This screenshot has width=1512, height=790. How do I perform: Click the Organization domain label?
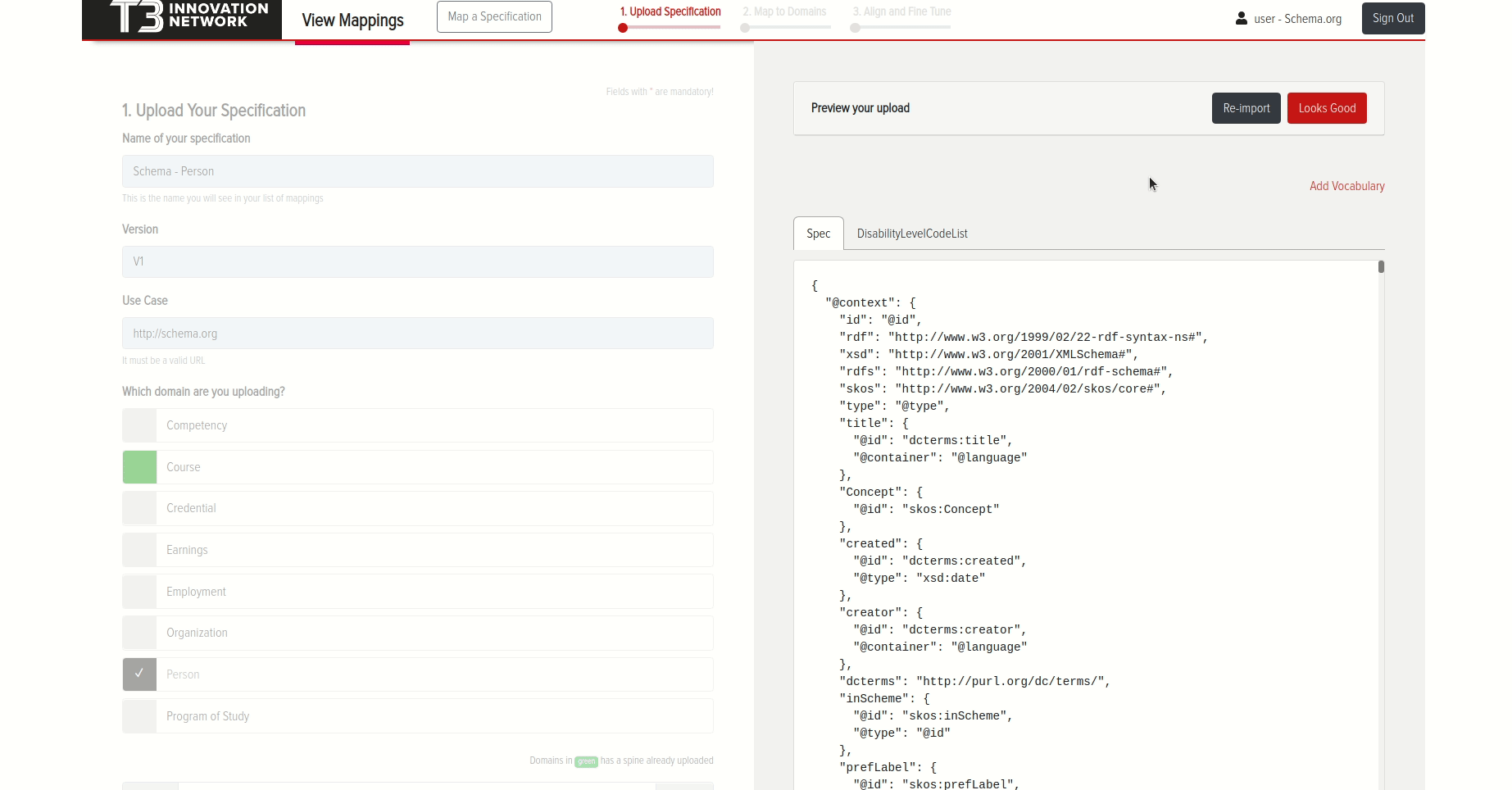(x=197, y=633)
